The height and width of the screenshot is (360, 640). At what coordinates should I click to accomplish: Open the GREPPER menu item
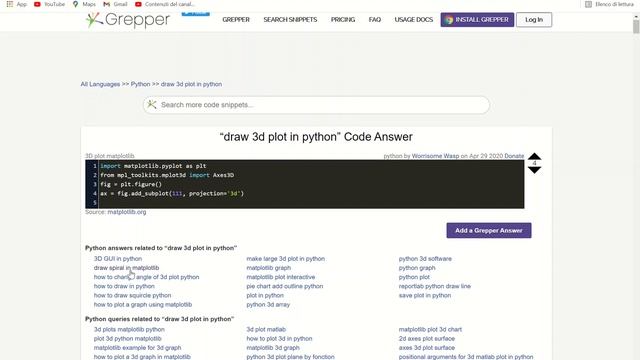pos(236,20)
